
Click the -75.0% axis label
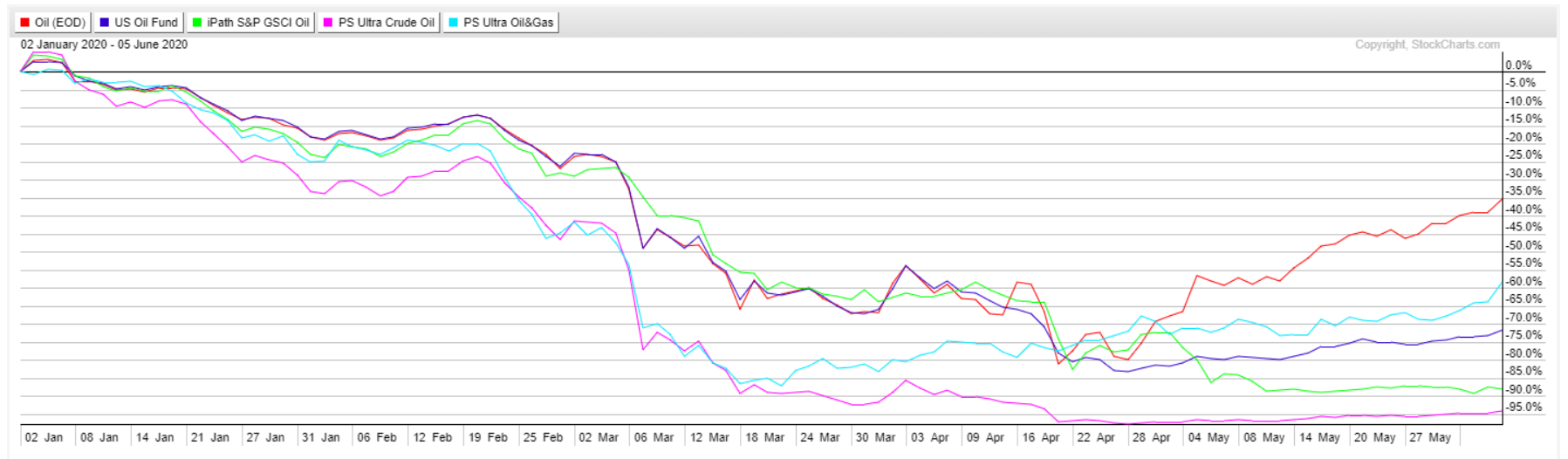pos(1523,335)
